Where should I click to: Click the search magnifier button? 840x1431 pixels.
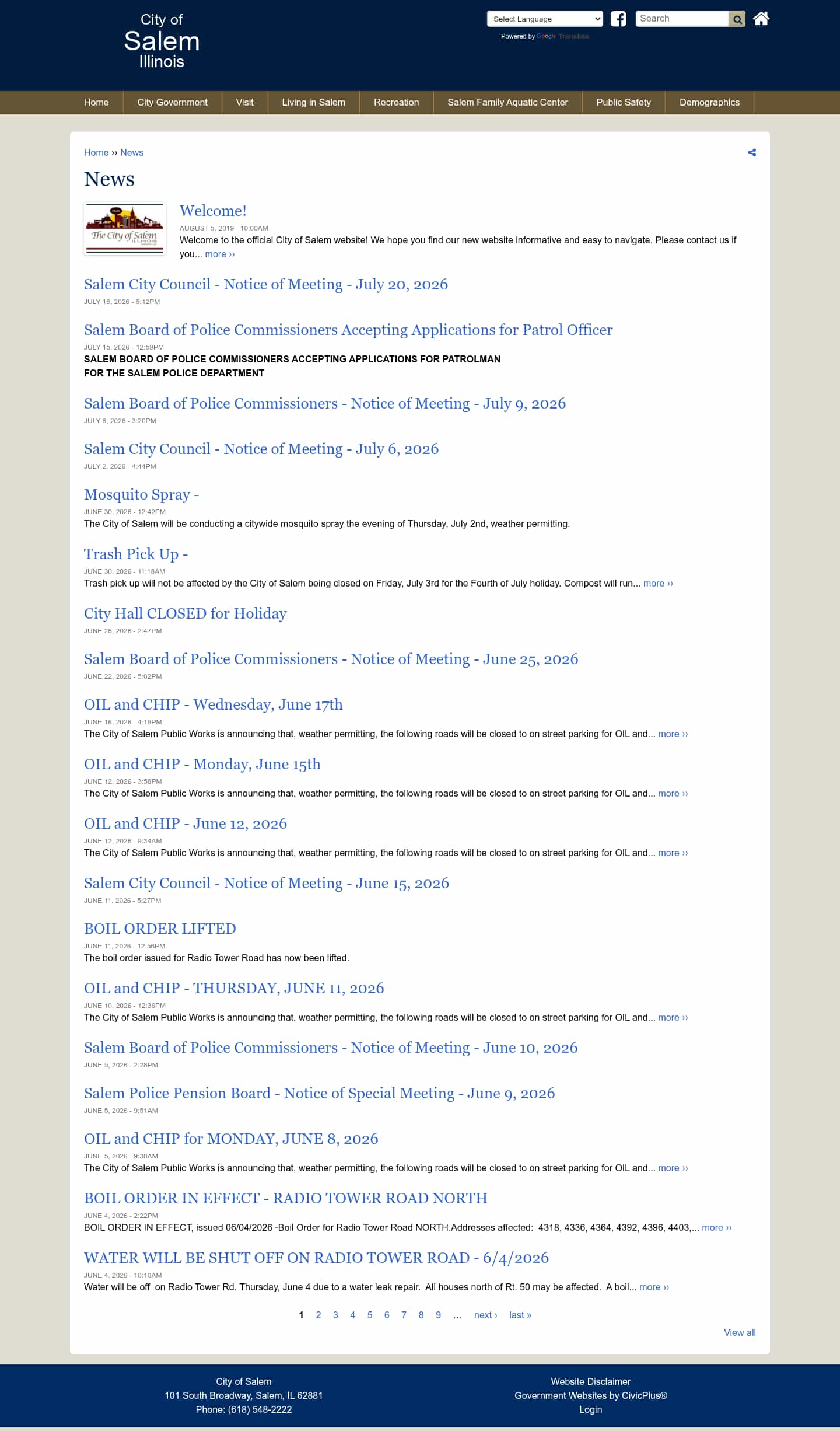[x=737, y=19]
